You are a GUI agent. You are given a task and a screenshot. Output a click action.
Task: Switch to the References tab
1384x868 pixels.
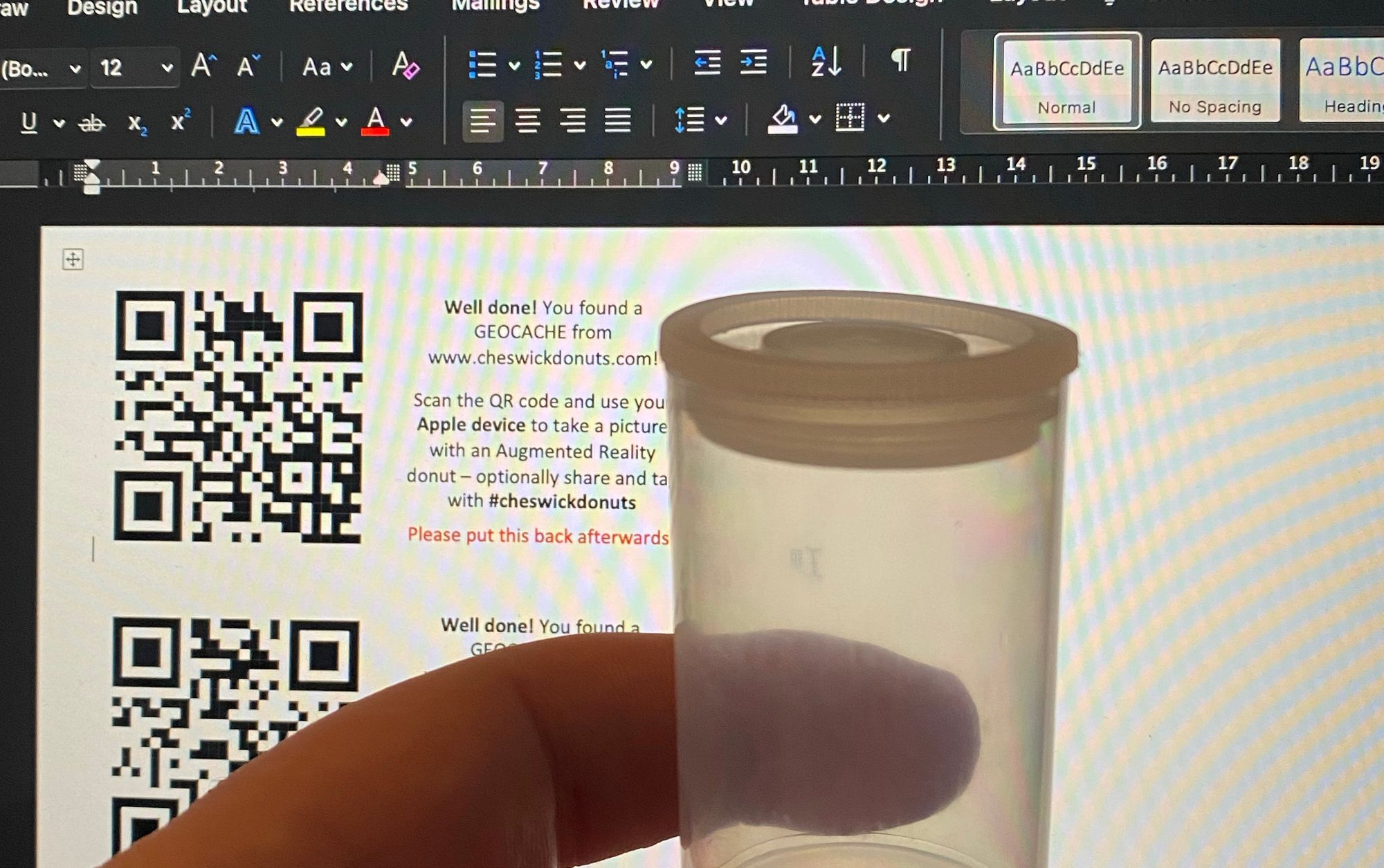tap(348, 6)
